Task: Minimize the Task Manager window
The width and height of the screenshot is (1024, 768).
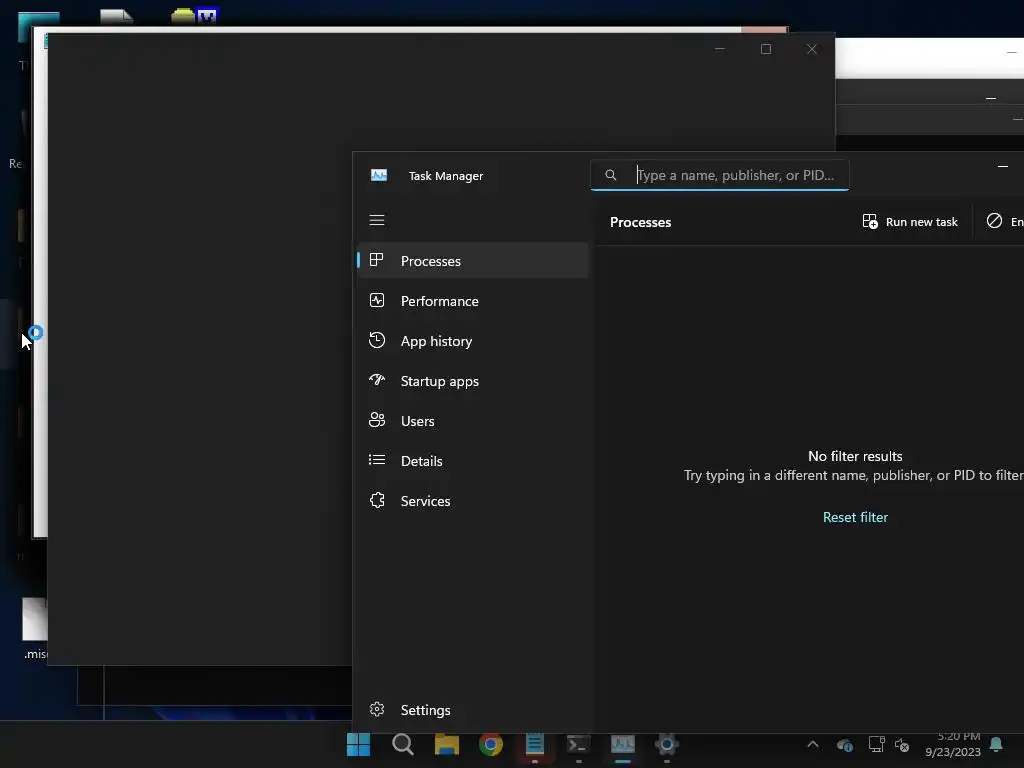Action: [x=1002, y=167]
